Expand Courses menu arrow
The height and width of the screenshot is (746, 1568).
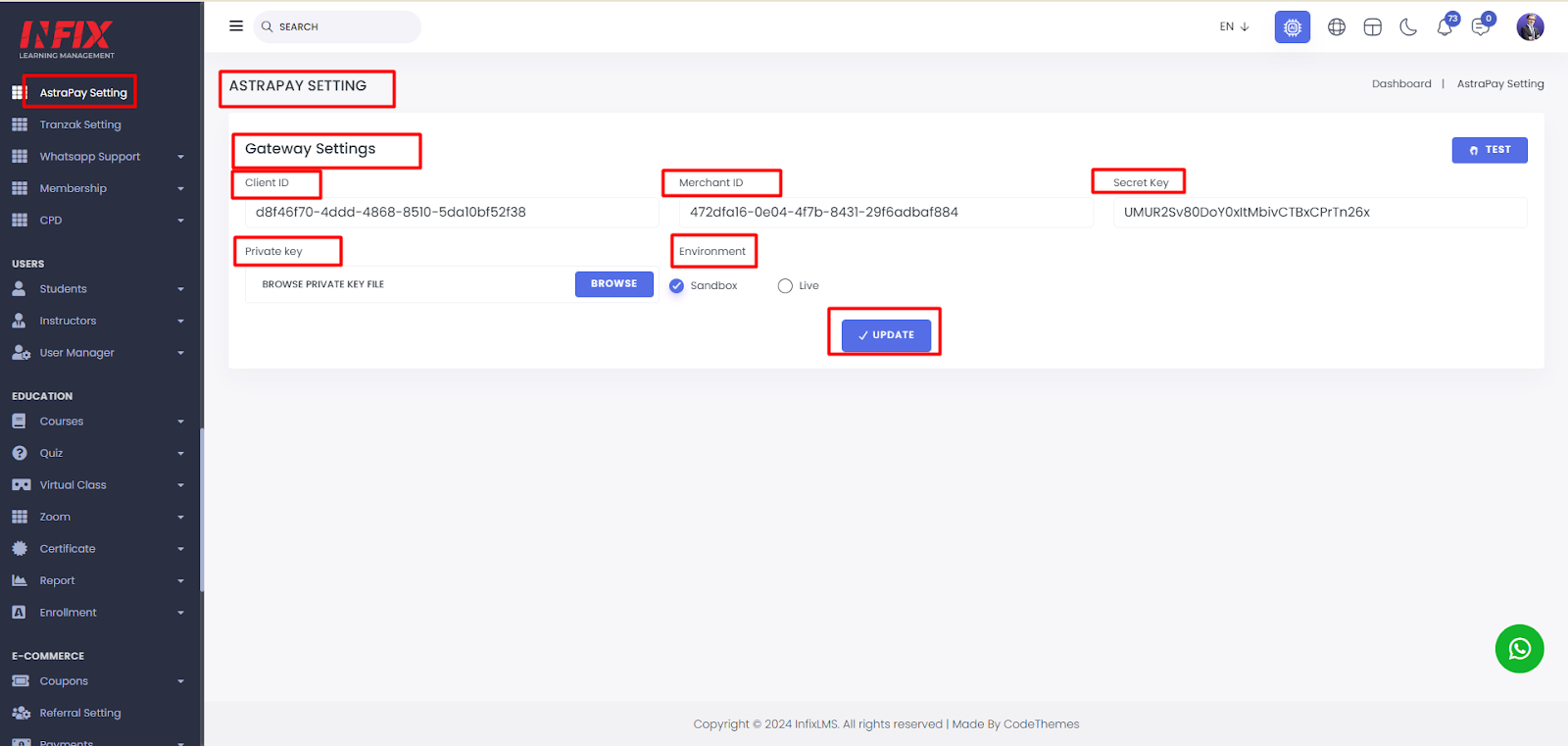pos(180,422)
